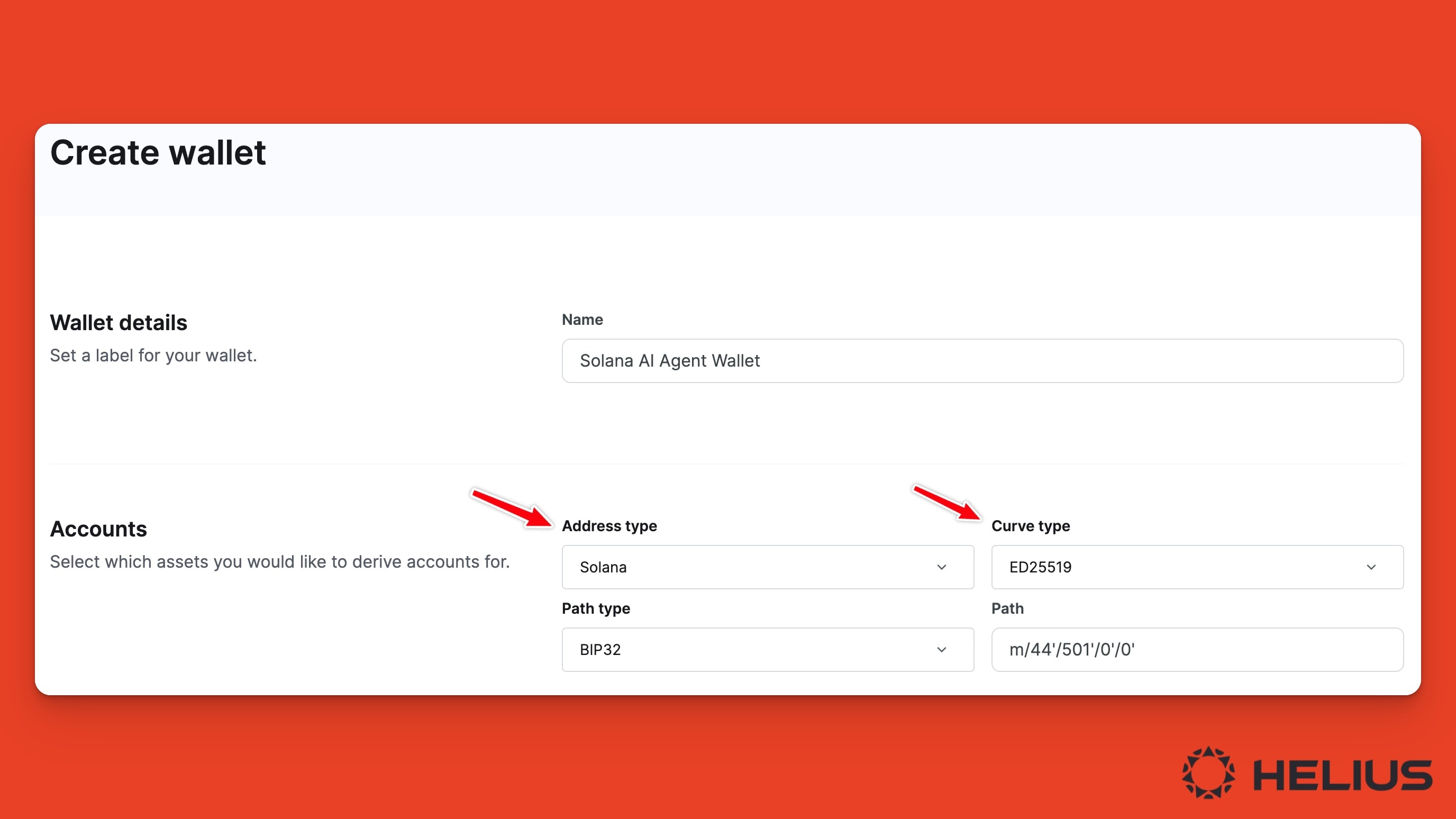
Task: Click the Path type dropdown chevron
Action: 941,650
